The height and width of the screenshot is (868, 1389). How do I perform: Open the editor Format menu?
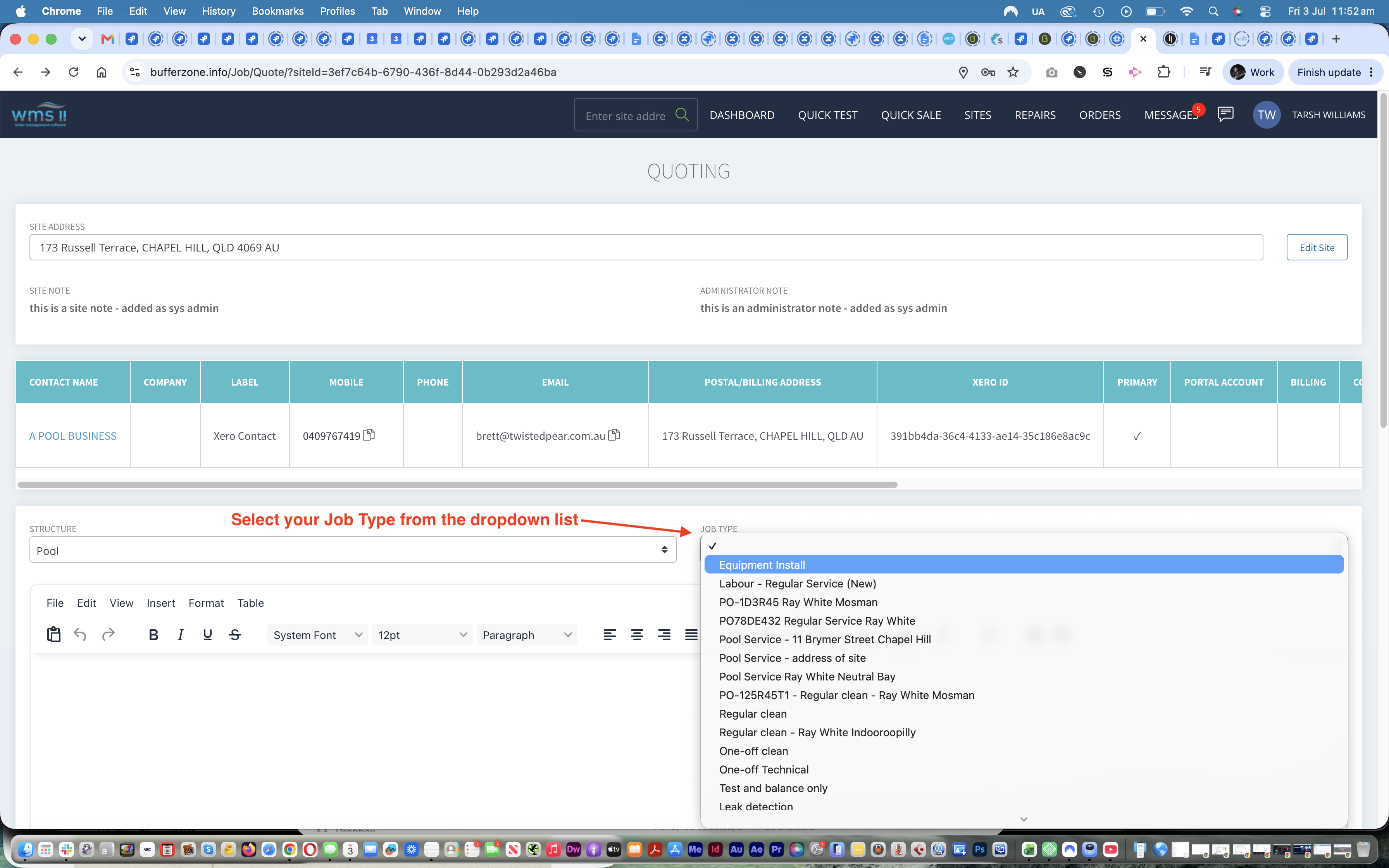pos(206,603)
